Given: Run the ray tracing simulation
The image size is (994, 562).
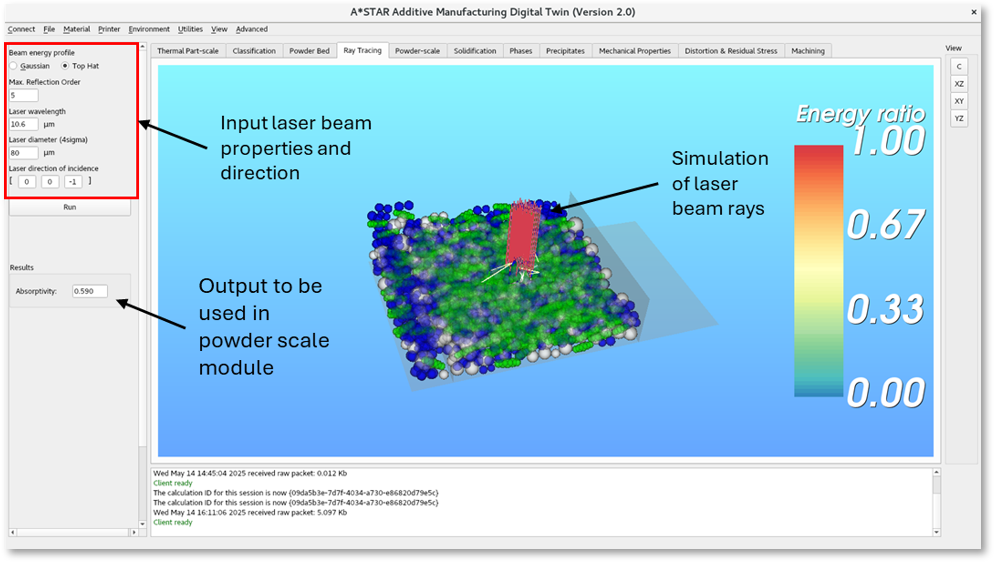Looking at the screenshot, I should [70, 207].
